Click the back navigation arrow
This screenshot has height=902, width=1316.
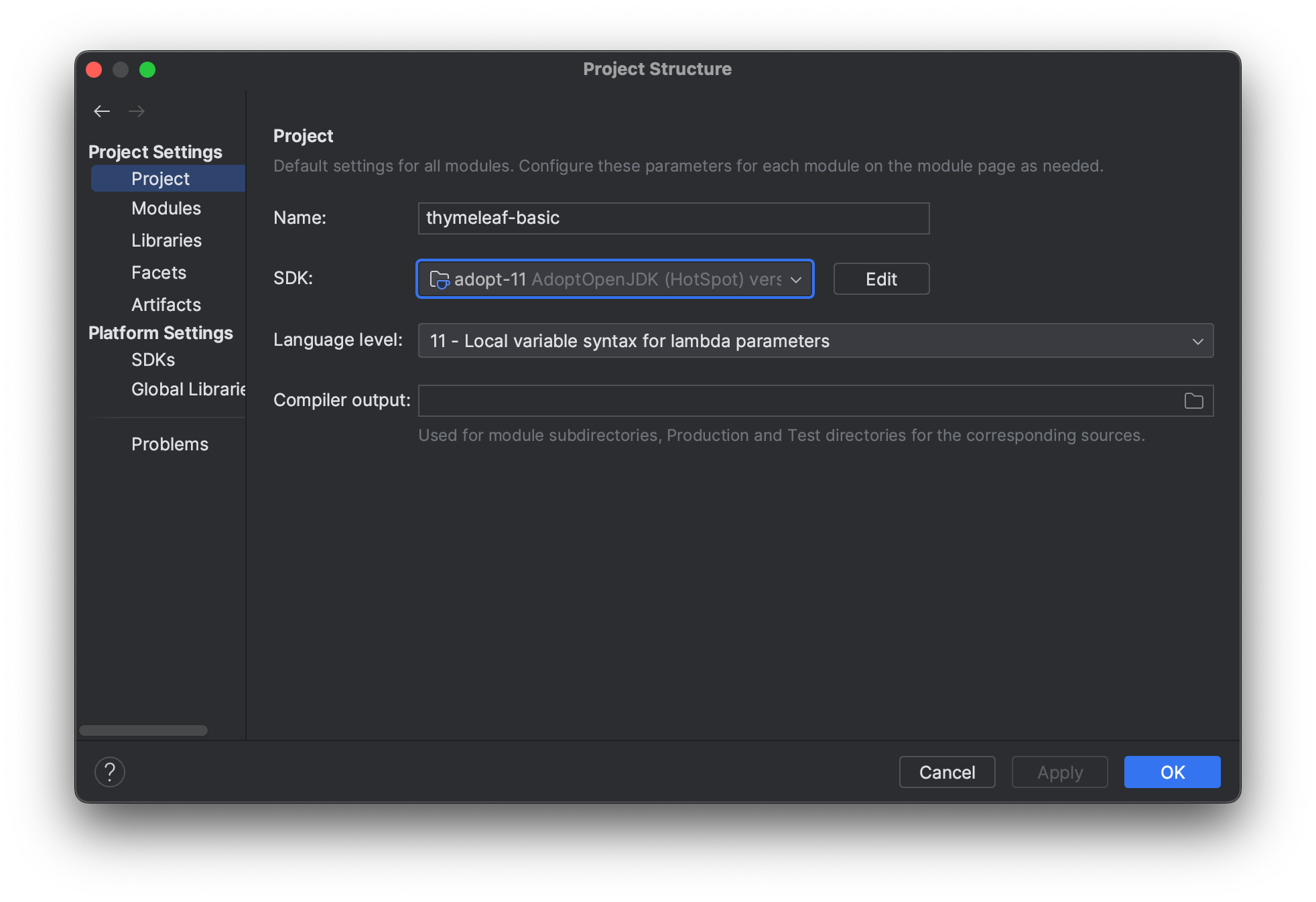pyautogui.click(x=102, y=111)
